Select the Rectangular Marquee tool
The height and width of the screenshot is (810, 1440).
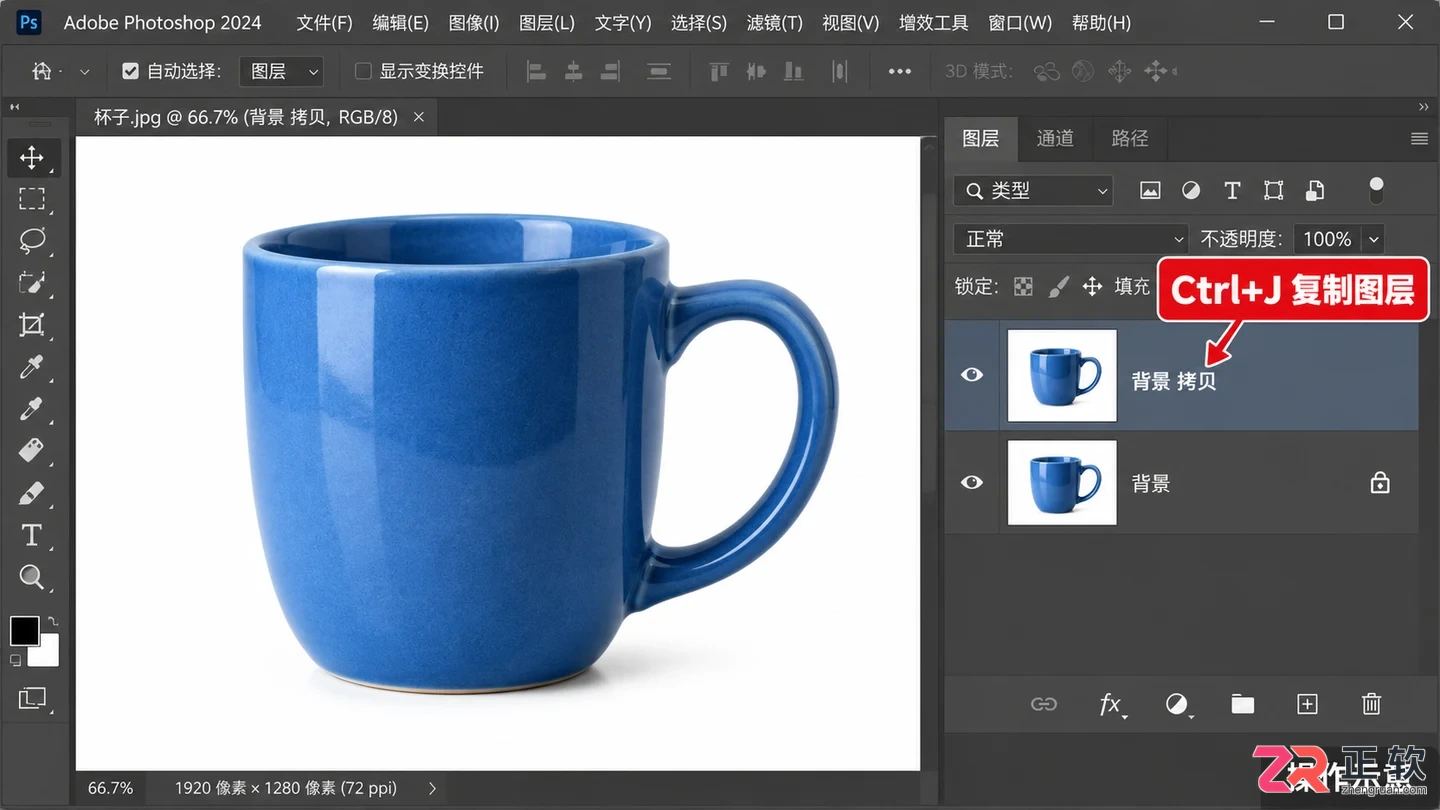pyautogui.click(x=32, y=199)
